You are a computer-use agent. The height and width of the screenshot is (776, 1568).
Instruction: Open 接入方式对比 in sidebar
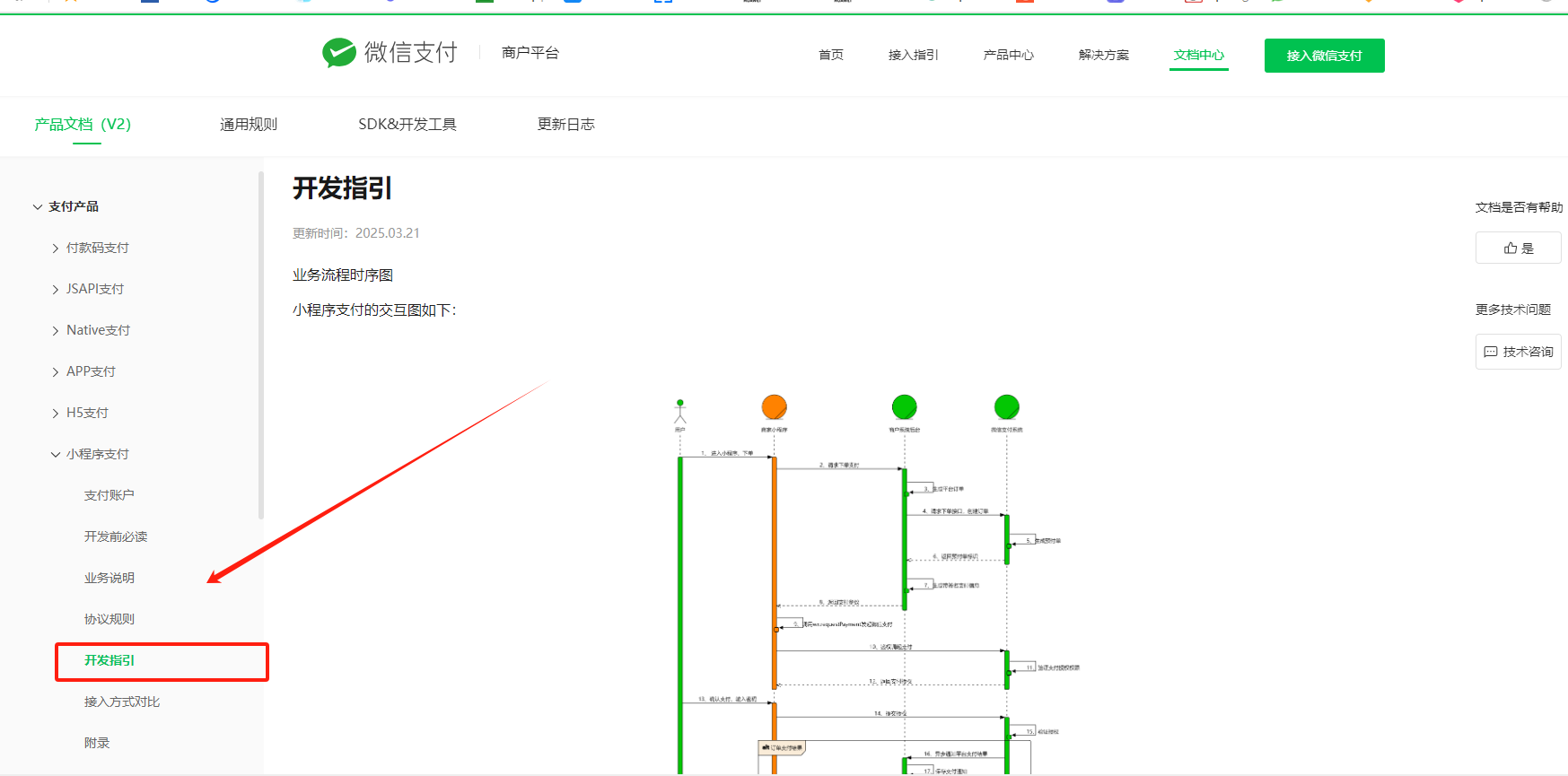122,702
